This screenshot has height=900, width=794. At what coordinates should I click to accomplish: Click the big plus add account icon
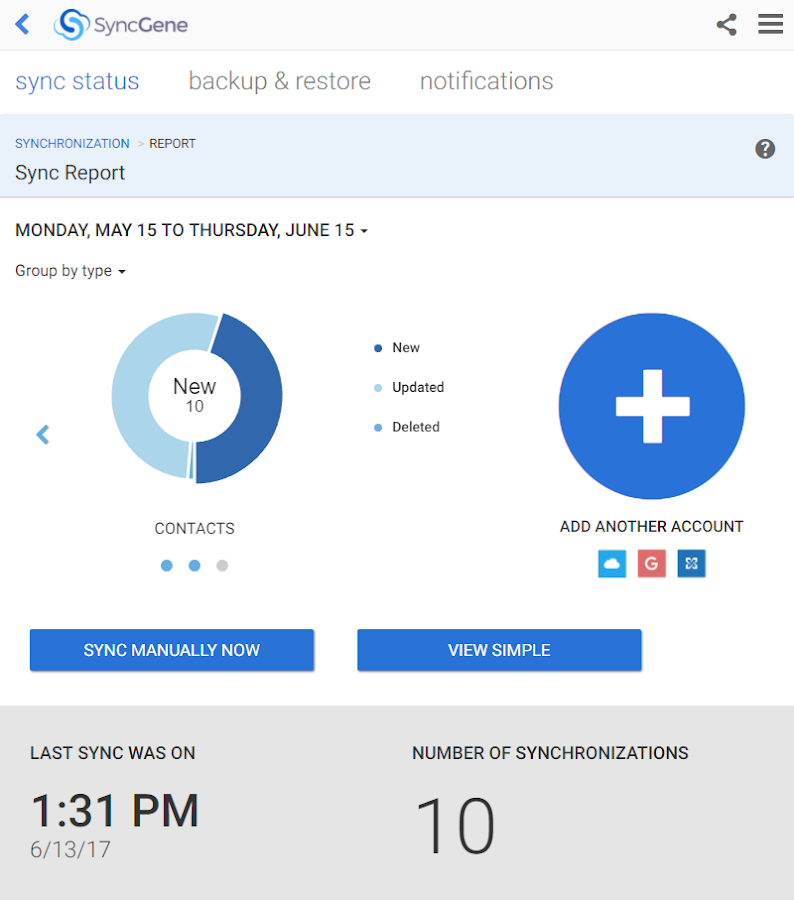tap(652, 406)
